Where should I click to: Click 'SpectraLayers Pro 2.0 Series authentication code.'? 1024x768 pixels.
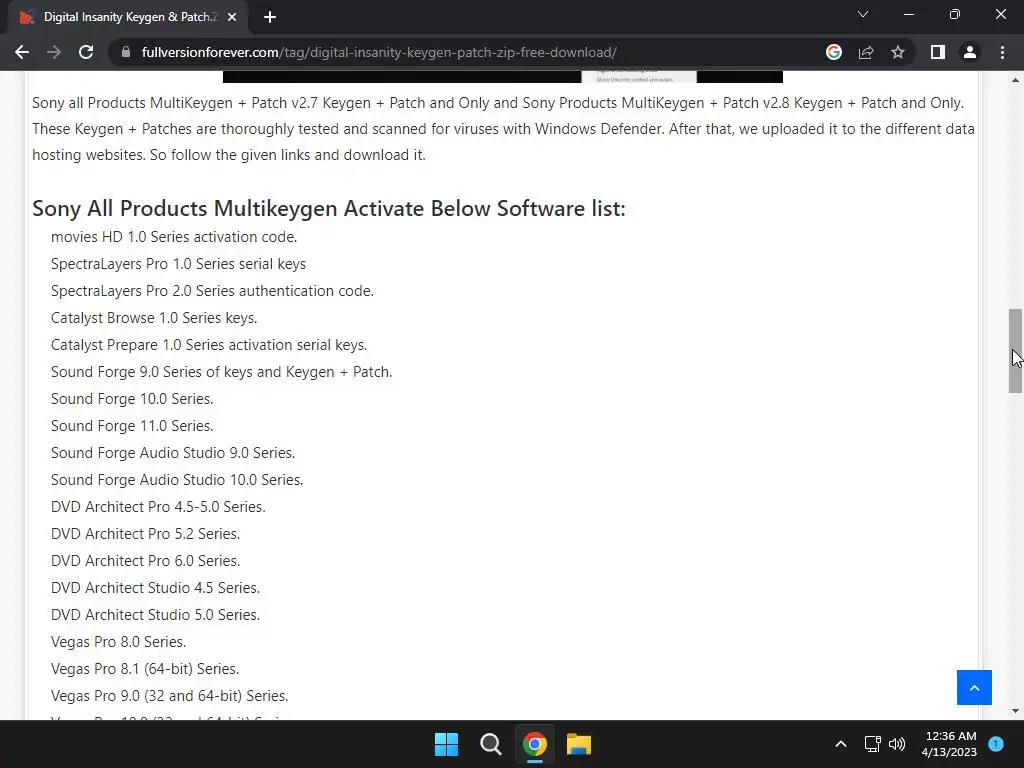click(212, 291)
